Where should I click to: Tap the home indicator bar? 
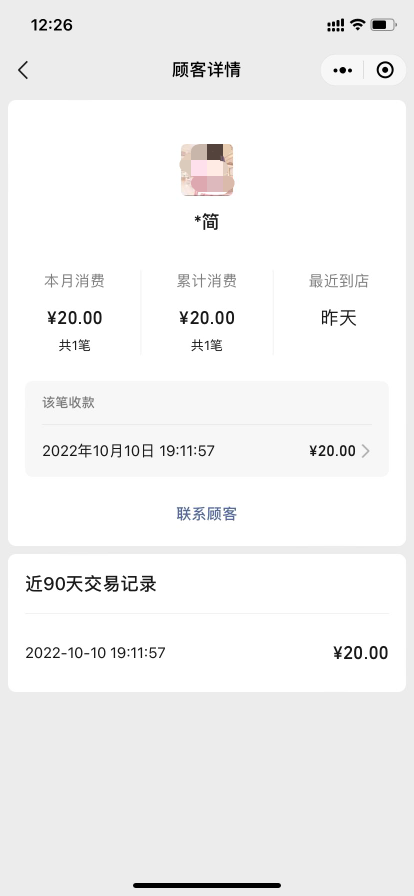point(207,886)
